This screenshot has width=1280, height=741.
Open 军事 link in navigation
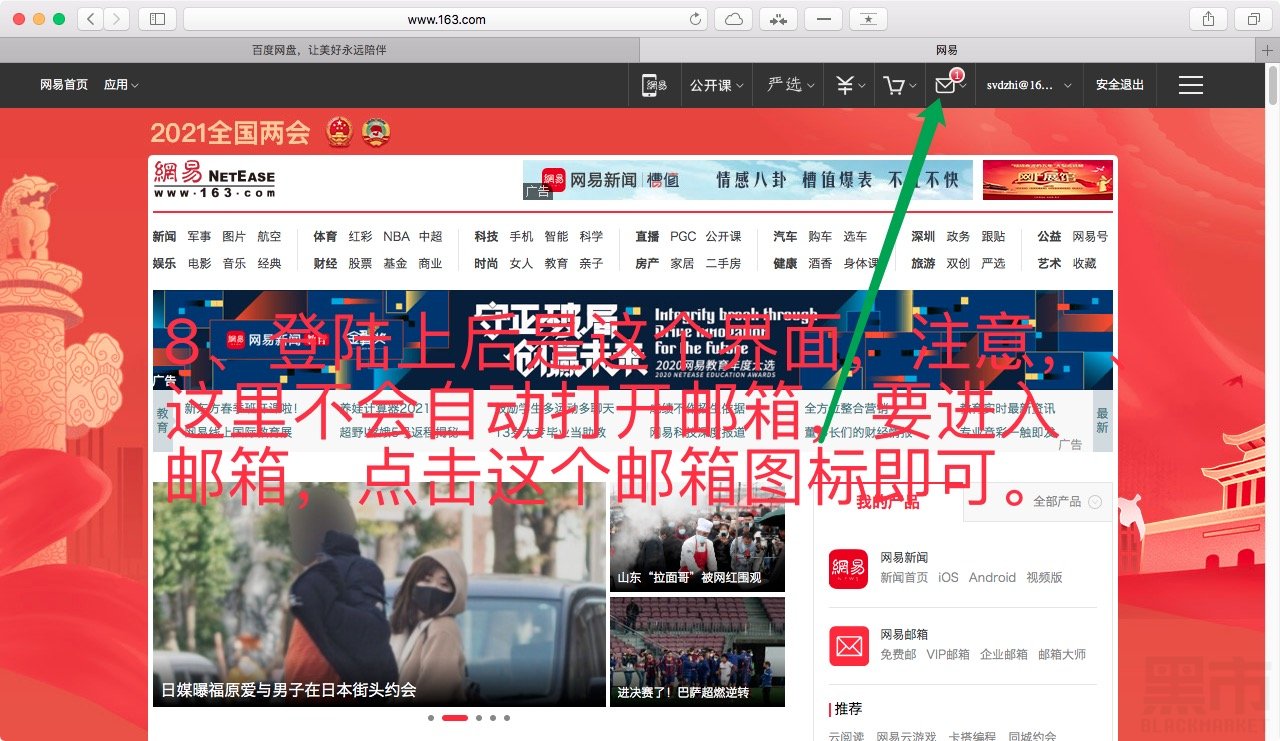tap(199, 237)
